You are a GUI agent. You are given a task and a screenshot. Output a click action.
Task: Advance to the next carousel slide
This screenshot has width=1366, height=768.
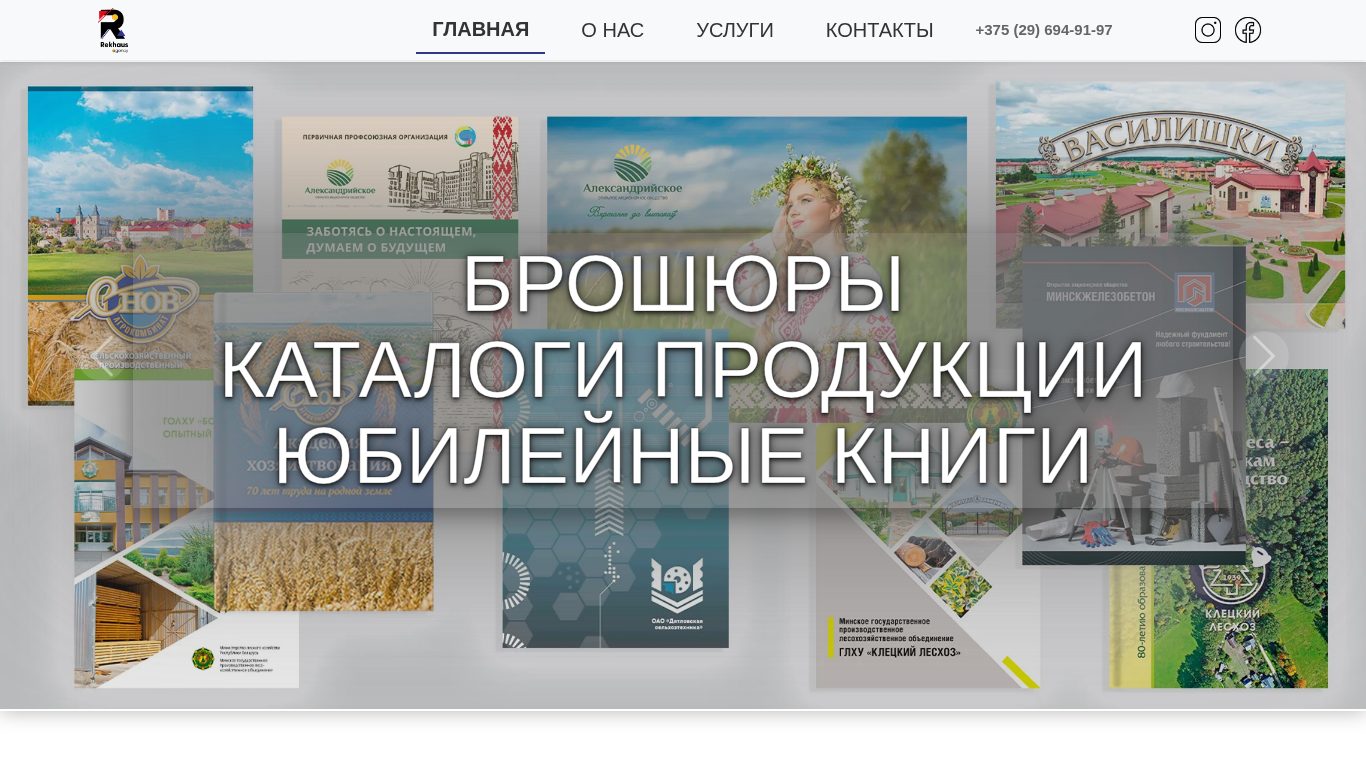pyautogui.click(x=1264, y=356)
